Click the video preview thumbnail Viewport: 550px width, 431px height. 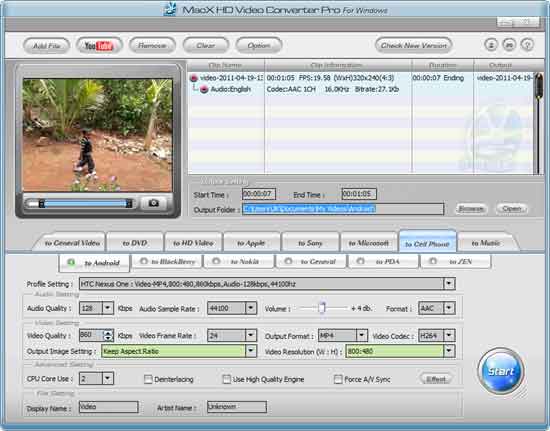[98, 135]
